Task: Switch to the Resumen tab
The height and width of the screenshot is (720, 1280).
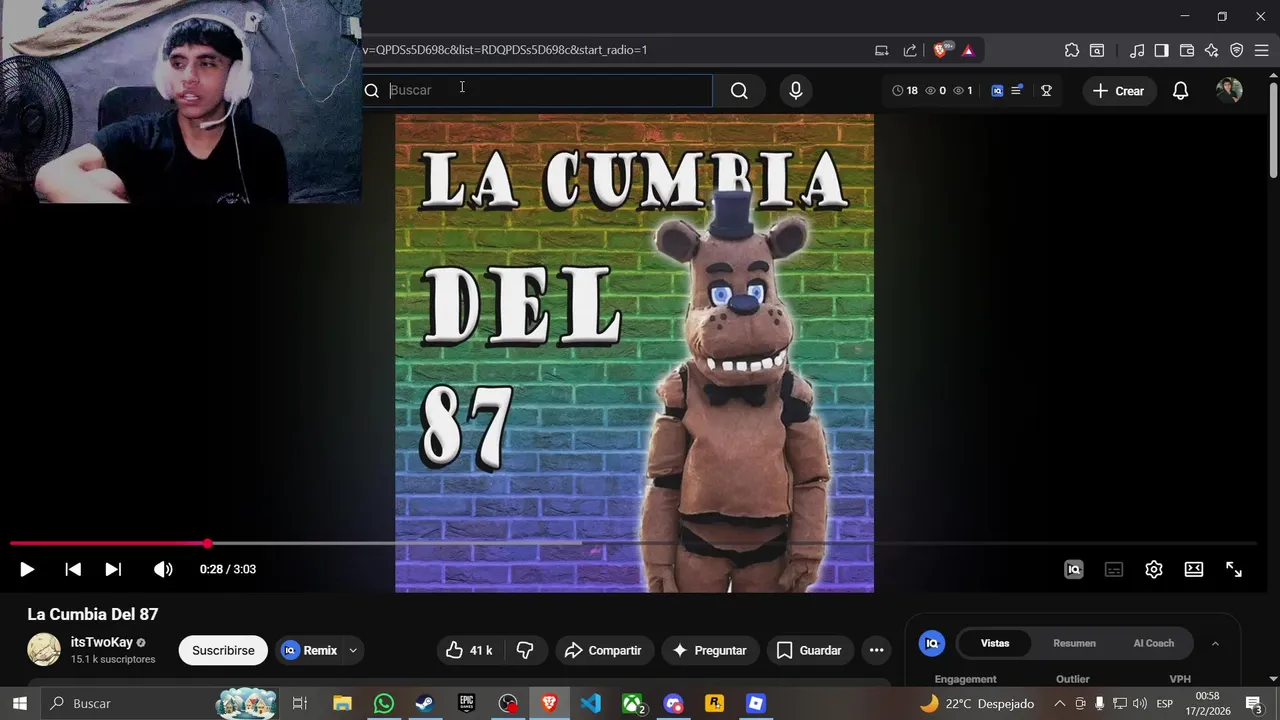Action: click(1075, 643)
